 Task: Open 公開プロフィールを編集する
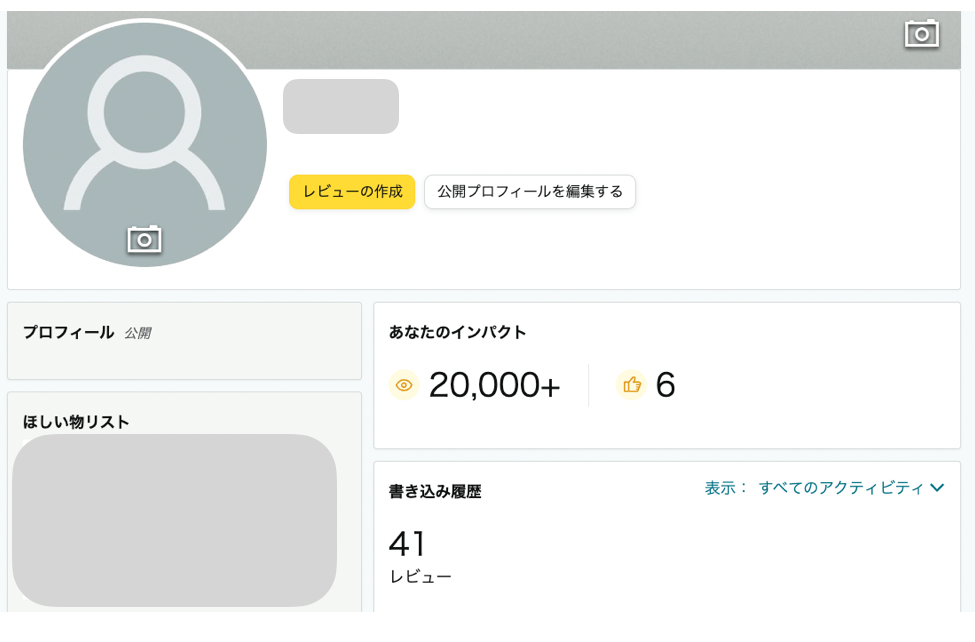point(529,192)
